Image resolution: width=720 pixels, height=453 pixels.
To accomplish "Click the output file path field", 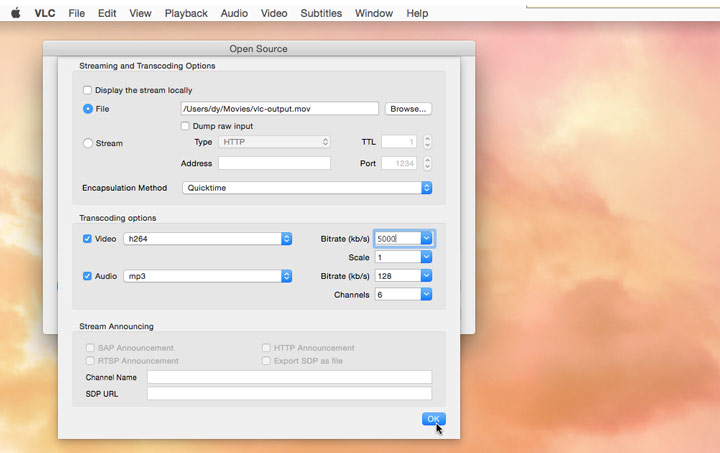I will pyautogui.click(x=280, y=109).
